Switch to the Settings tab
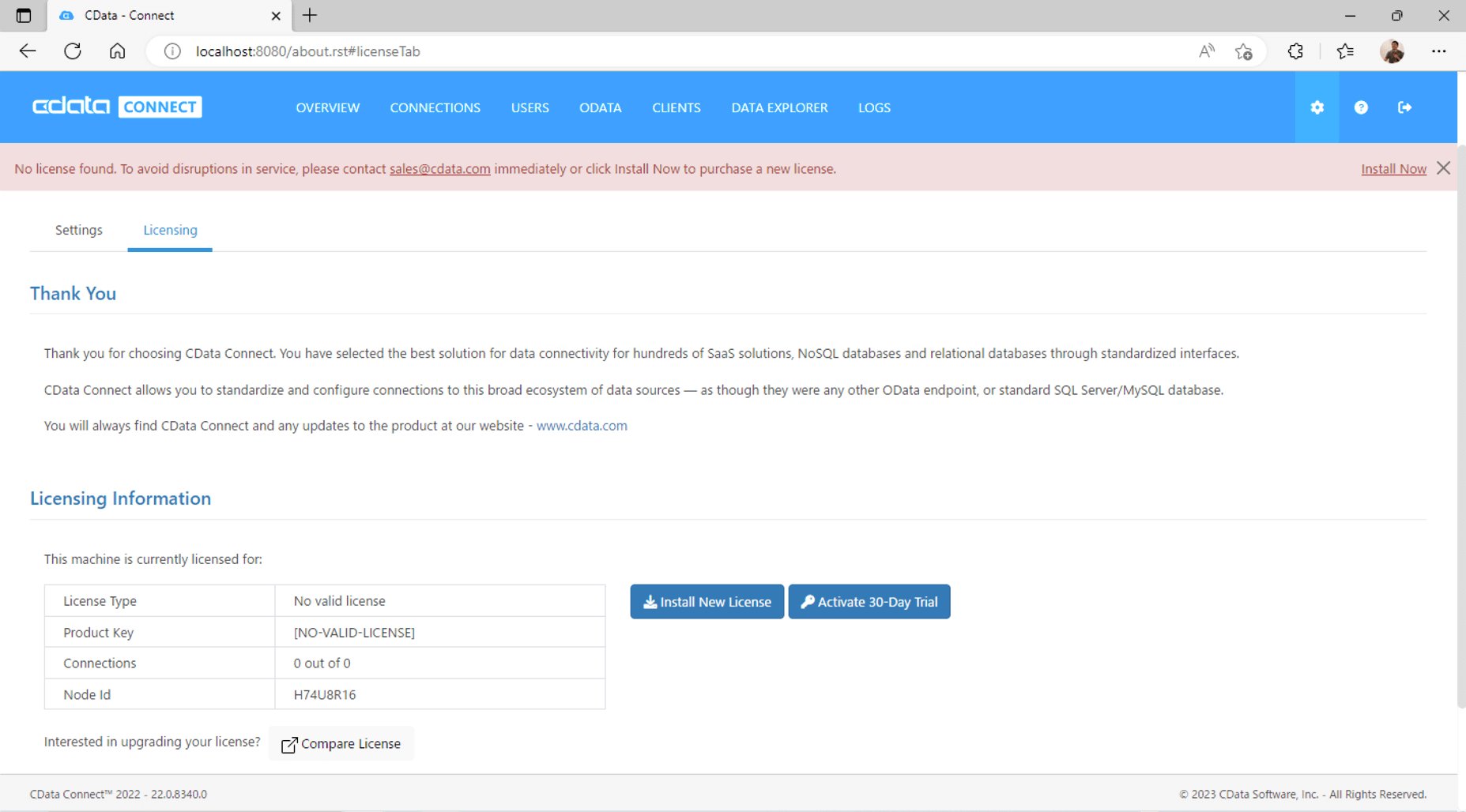Viewport: 1466px width, 812px height. tap(79, 230)
